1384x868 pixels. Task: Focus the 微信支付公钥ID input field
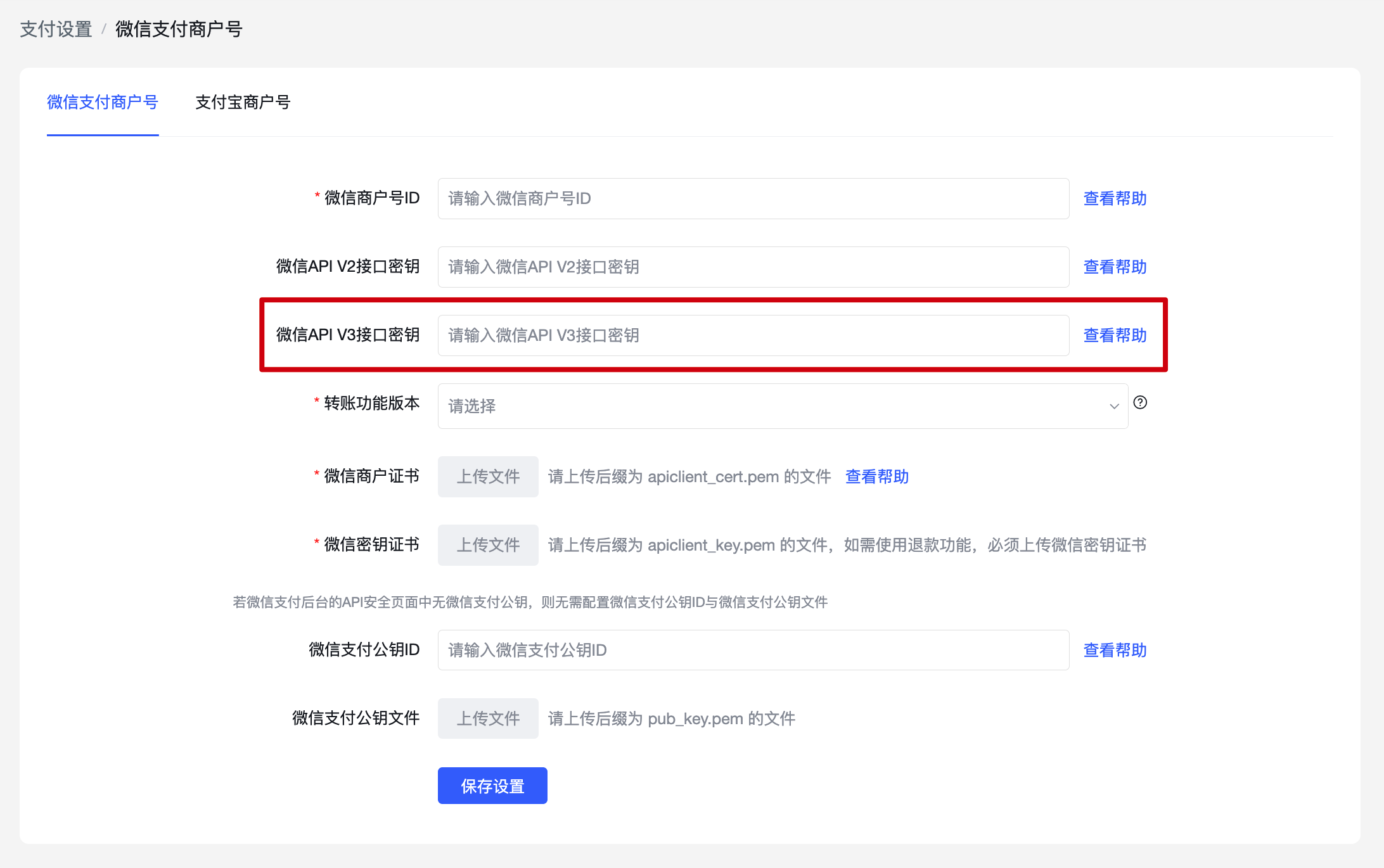click(x=753, y=650)
